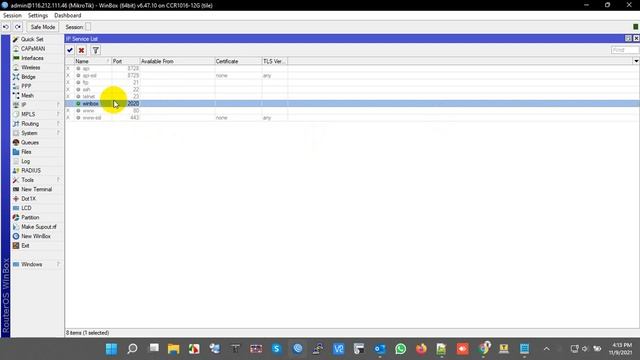Expand the Routing submenu
Viewport: 640px width, 360px height.
click(x=58, y=124)
